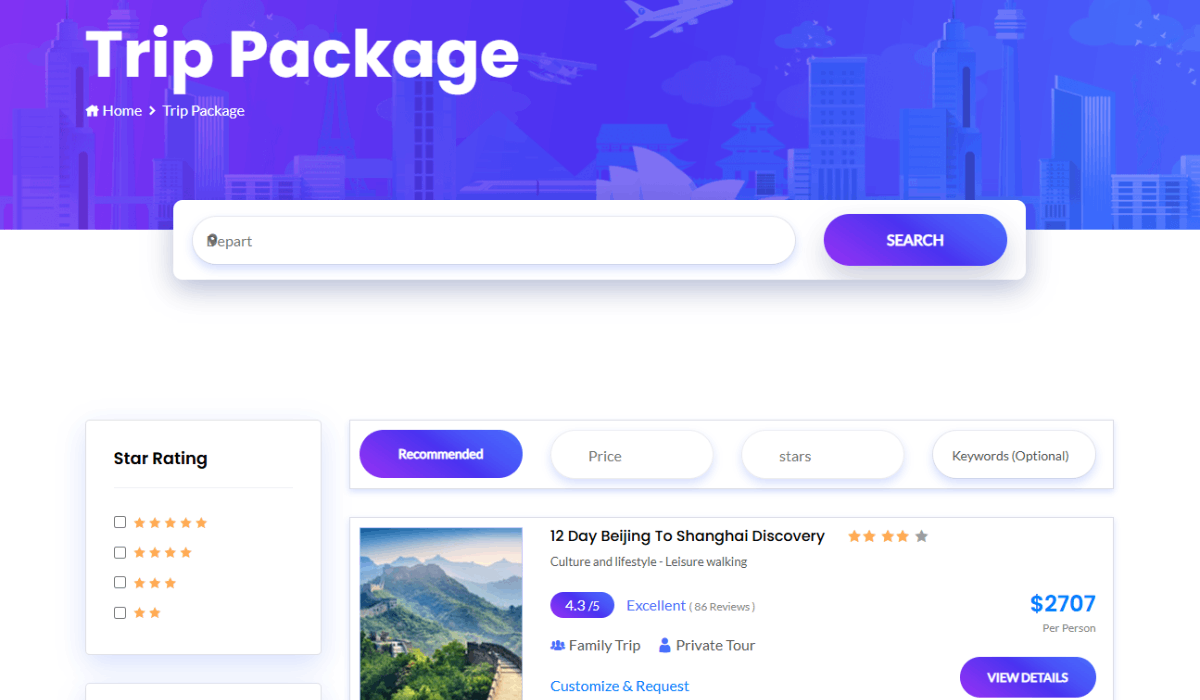The width and height of the screenshot is (1200, 700).
Task: Check the five-star rating filter
Action: pos(120,522)
